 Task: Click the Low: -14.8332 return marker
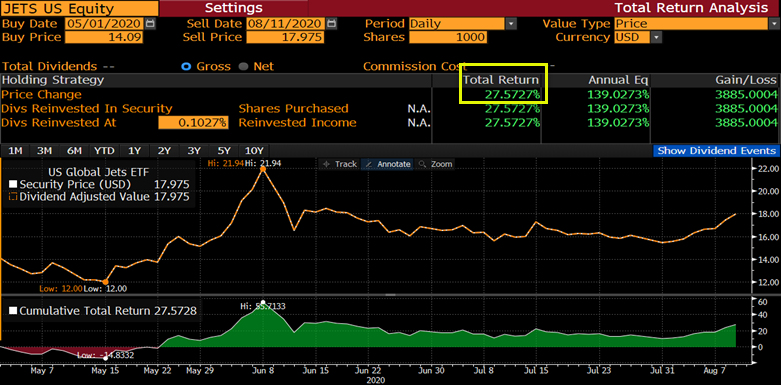coord(105,358)
